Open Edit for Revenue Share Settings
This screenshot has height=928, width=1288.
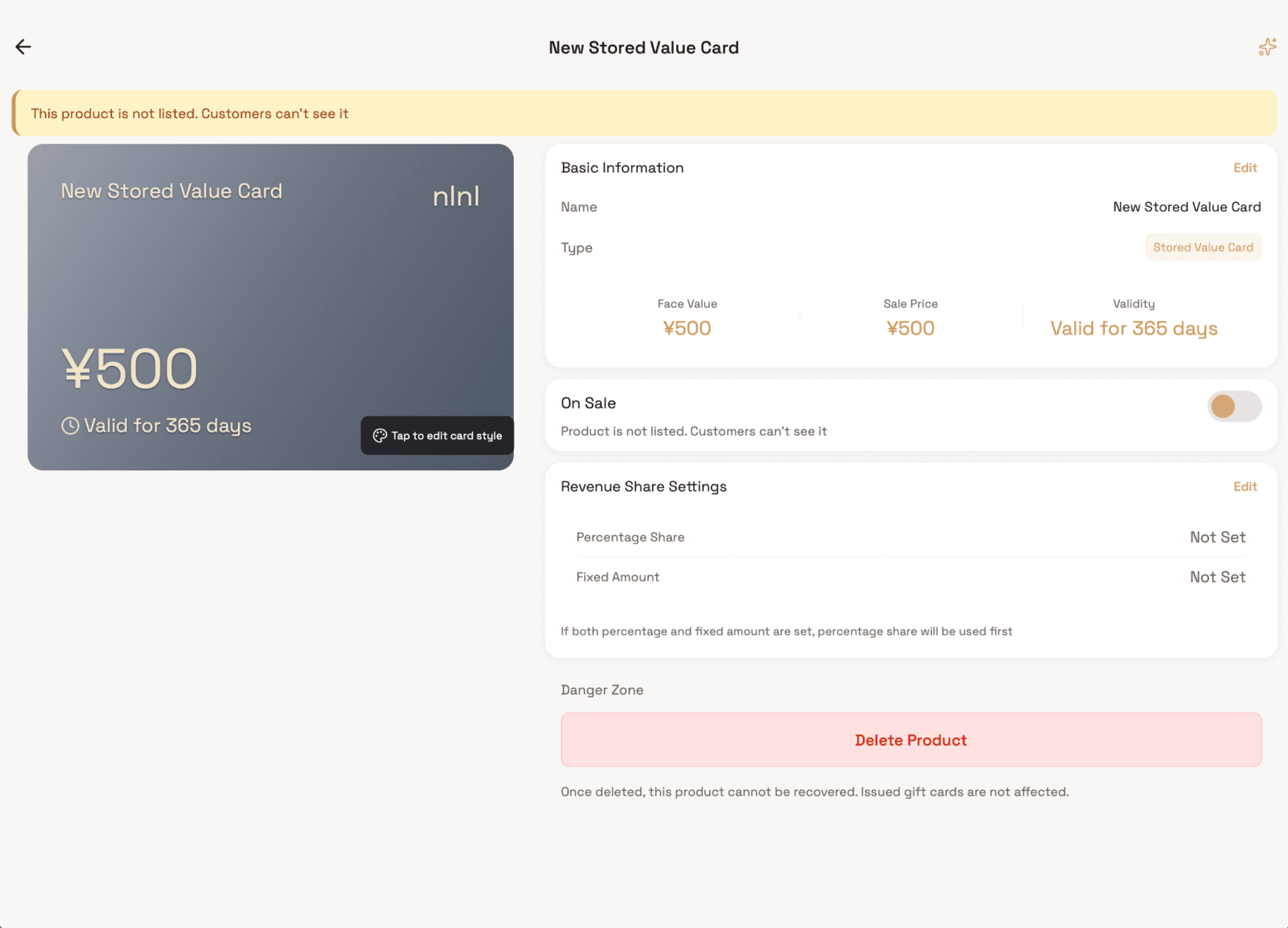tap(1245, 486)
